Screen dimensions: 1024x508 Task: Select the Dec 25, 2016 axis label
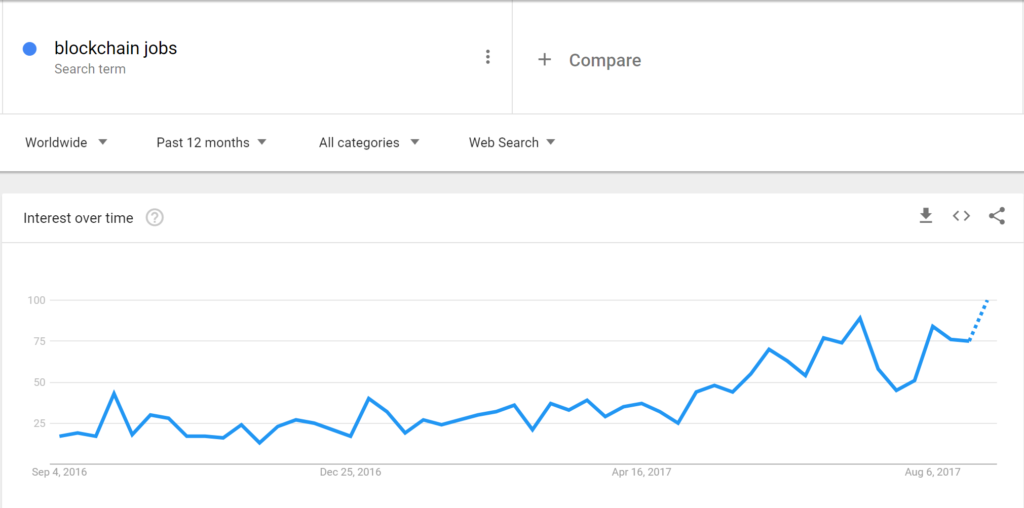[x=351, y=472]
